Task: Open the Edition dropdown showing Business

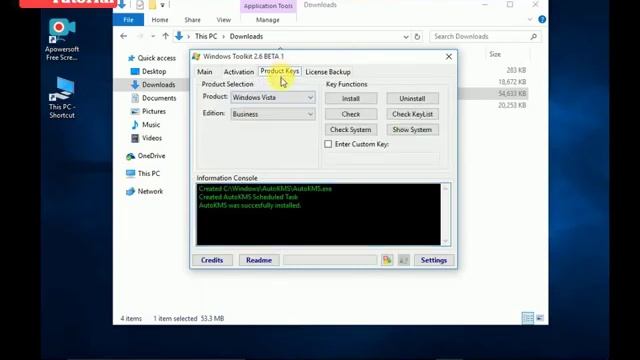Action: tap(273, 114)
